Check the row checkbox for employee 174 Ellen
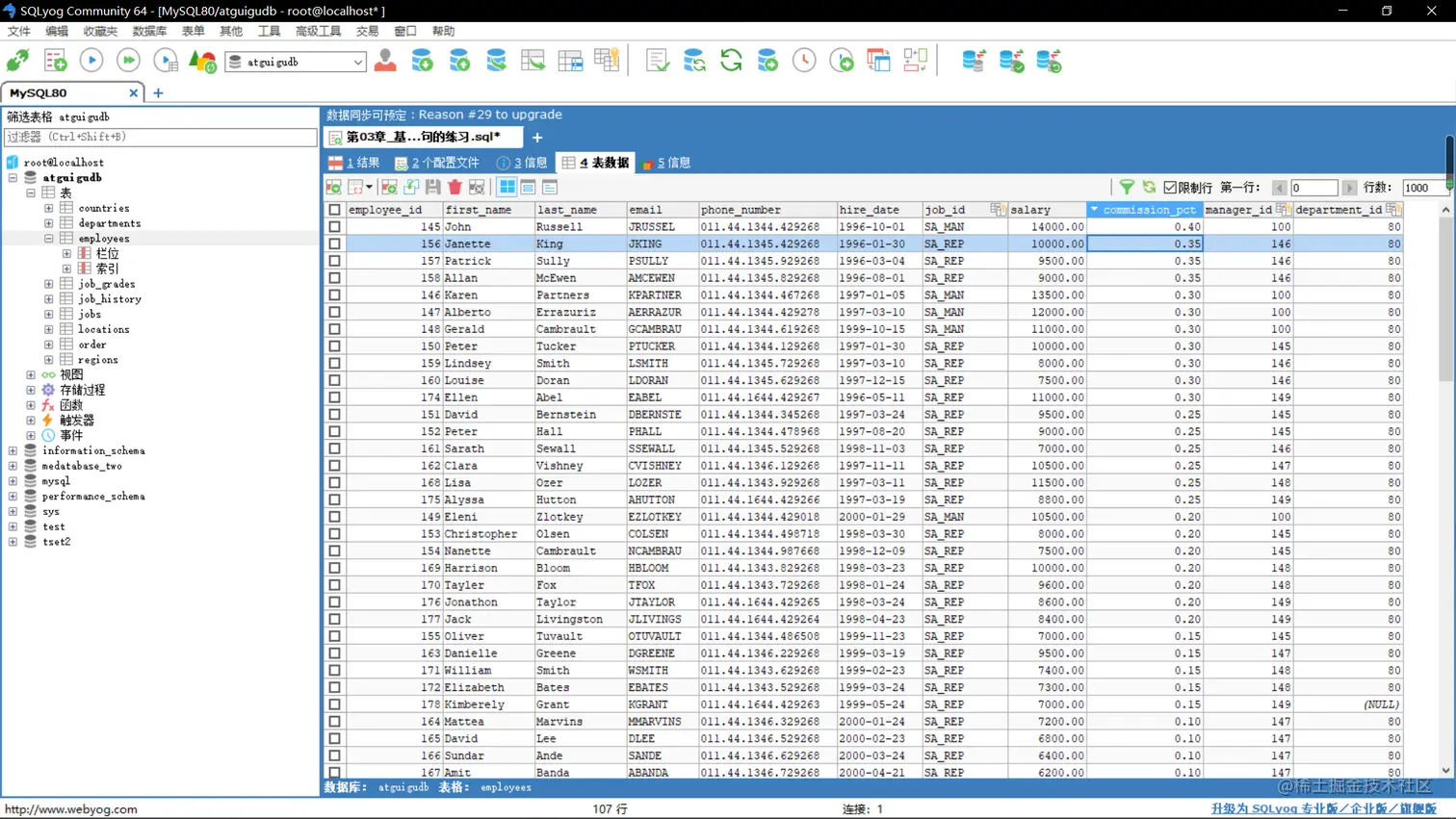1456x819 pixels. [x=335, y=397]
